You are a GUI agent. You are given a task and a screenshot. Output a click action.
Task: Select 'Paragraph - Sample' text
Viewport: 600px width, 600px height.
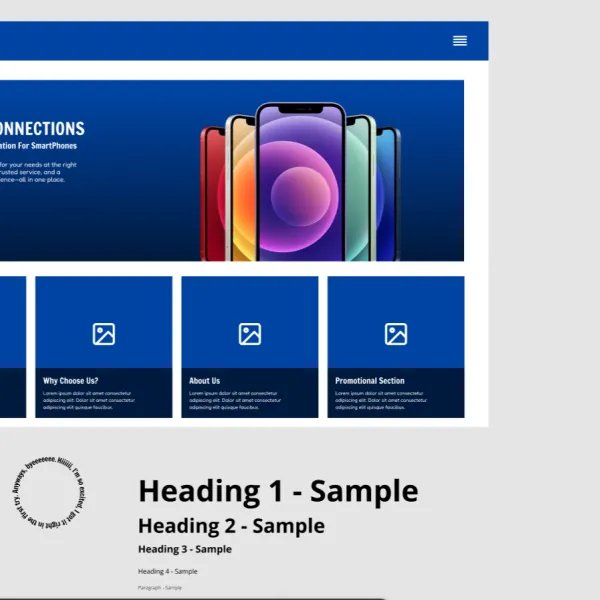coord(160,587)
